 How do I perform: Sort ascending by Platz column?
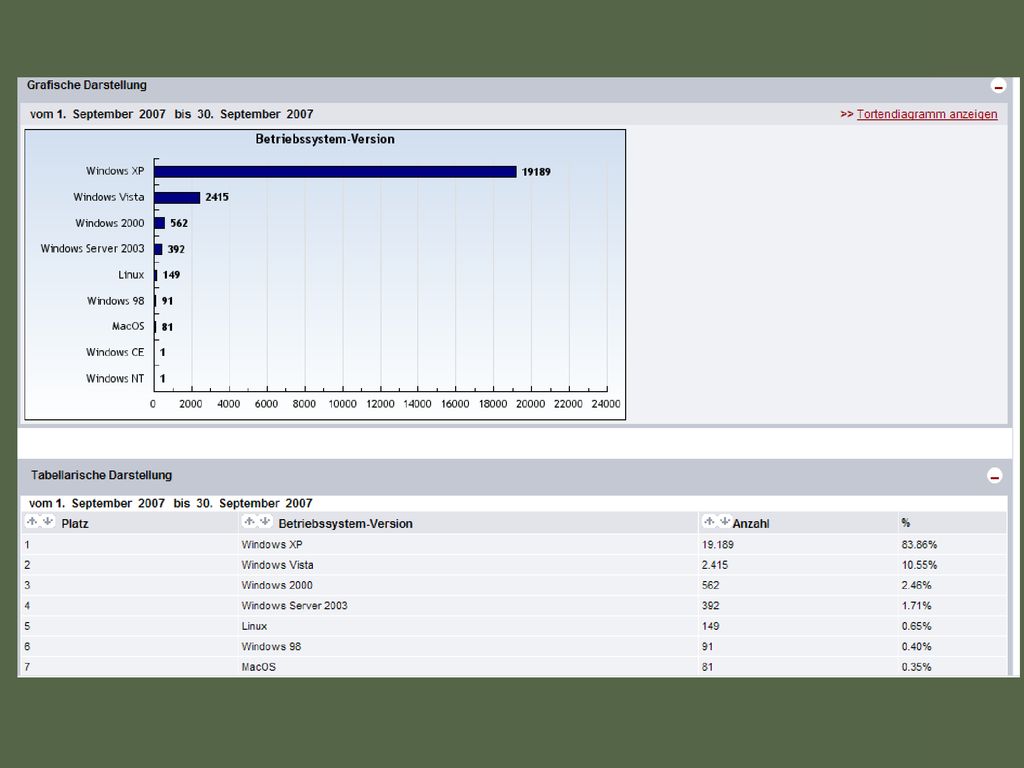tap(32, 521)
